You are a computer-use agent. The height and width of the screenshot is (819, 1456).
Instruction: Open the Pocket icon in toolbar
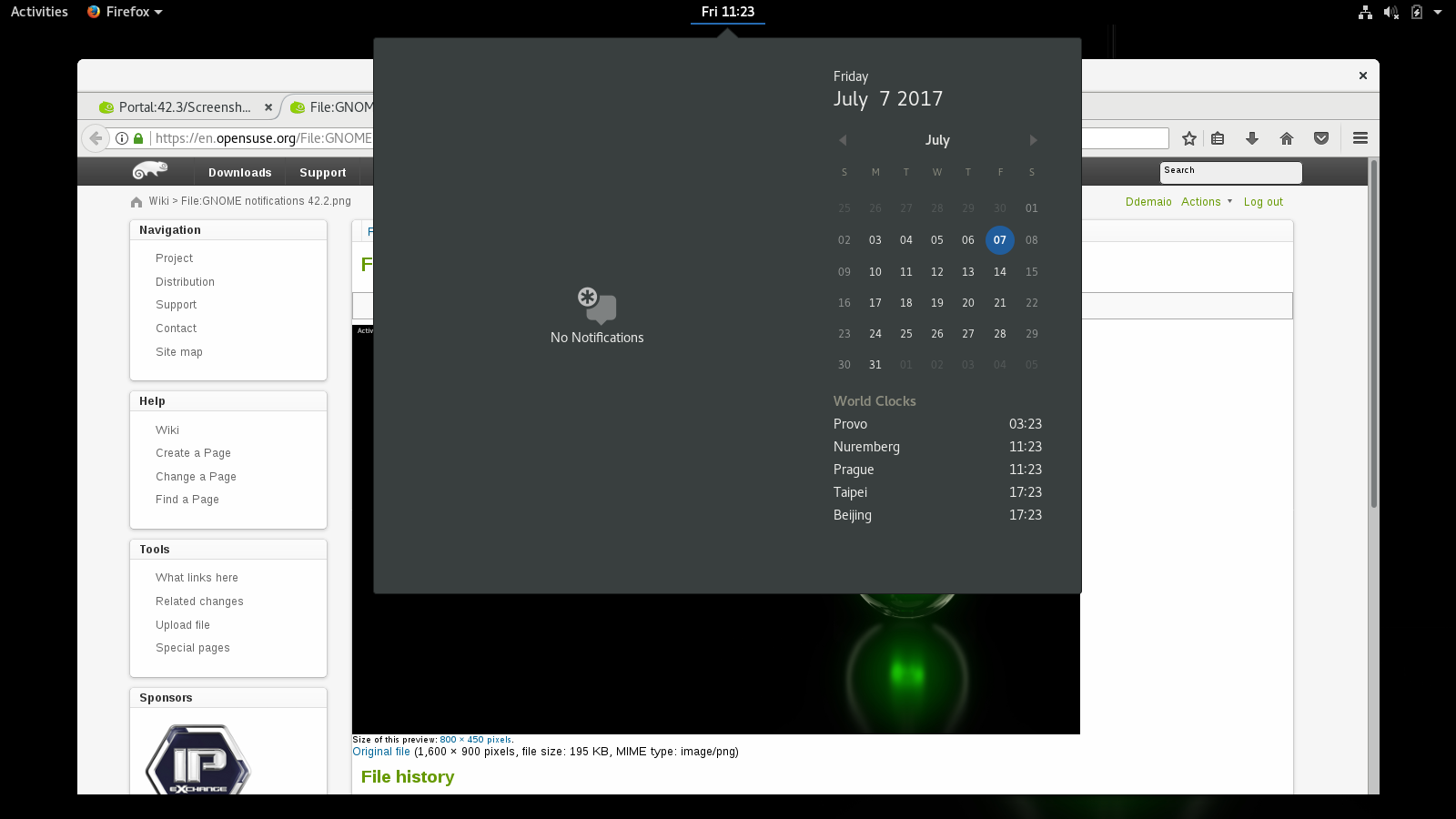(1321, 138)
